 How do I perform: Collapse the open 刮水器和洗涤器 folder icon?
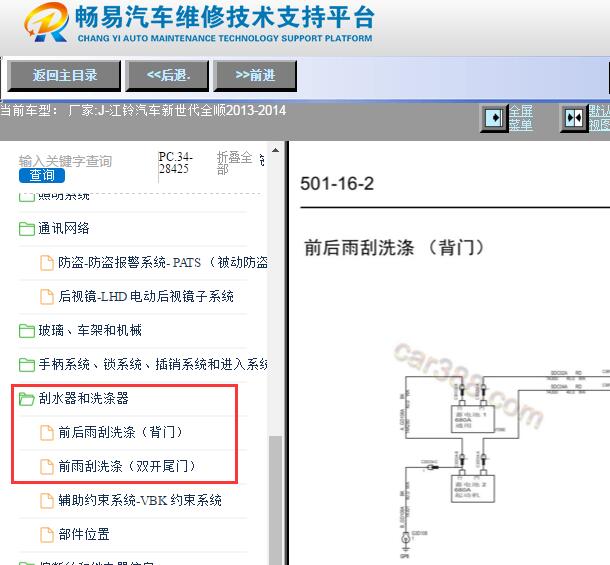pos(27,398)
